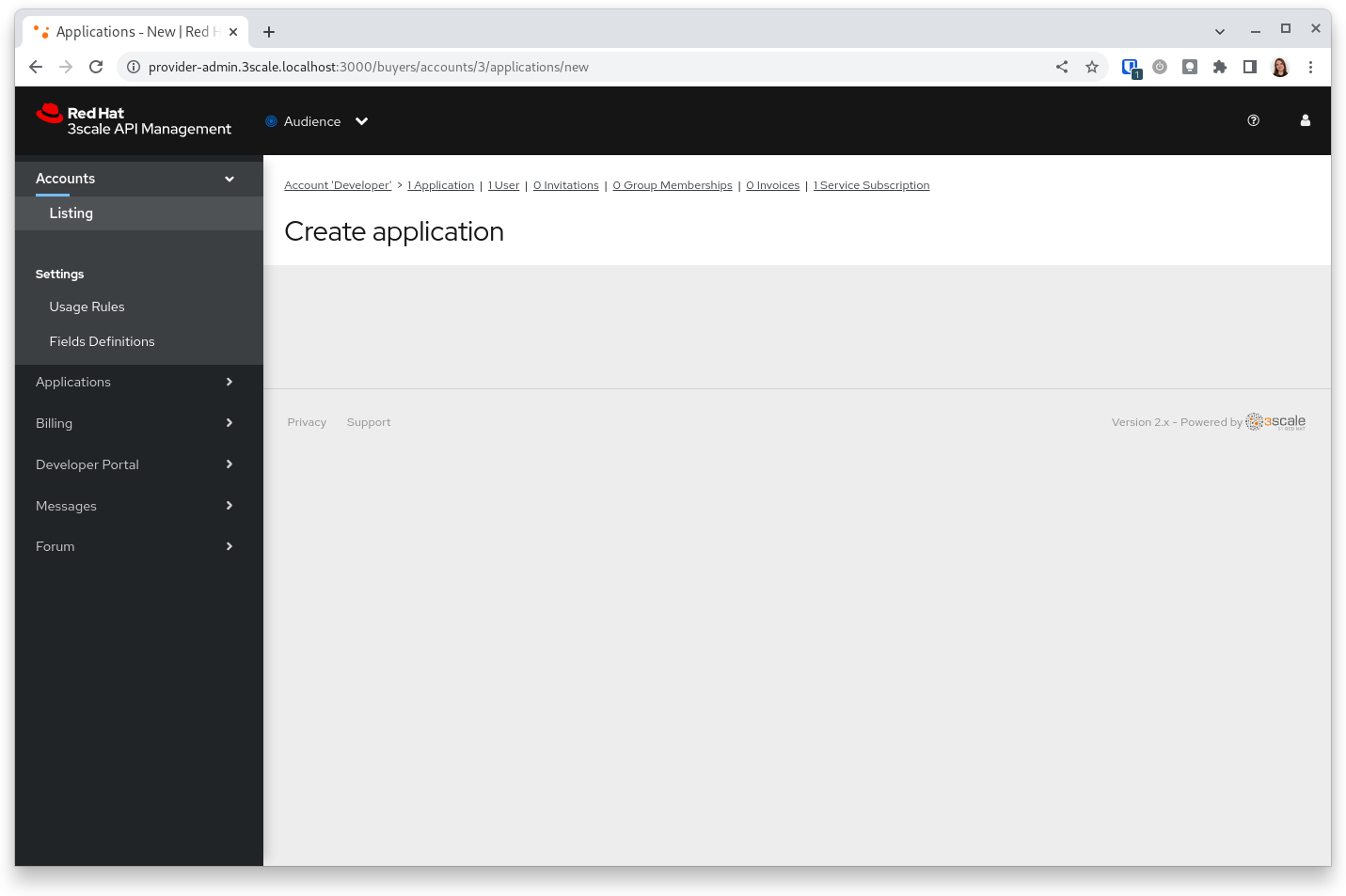Open the 1 Service Subscription link
Screen dimensions: 1346x896
[871, 184]
